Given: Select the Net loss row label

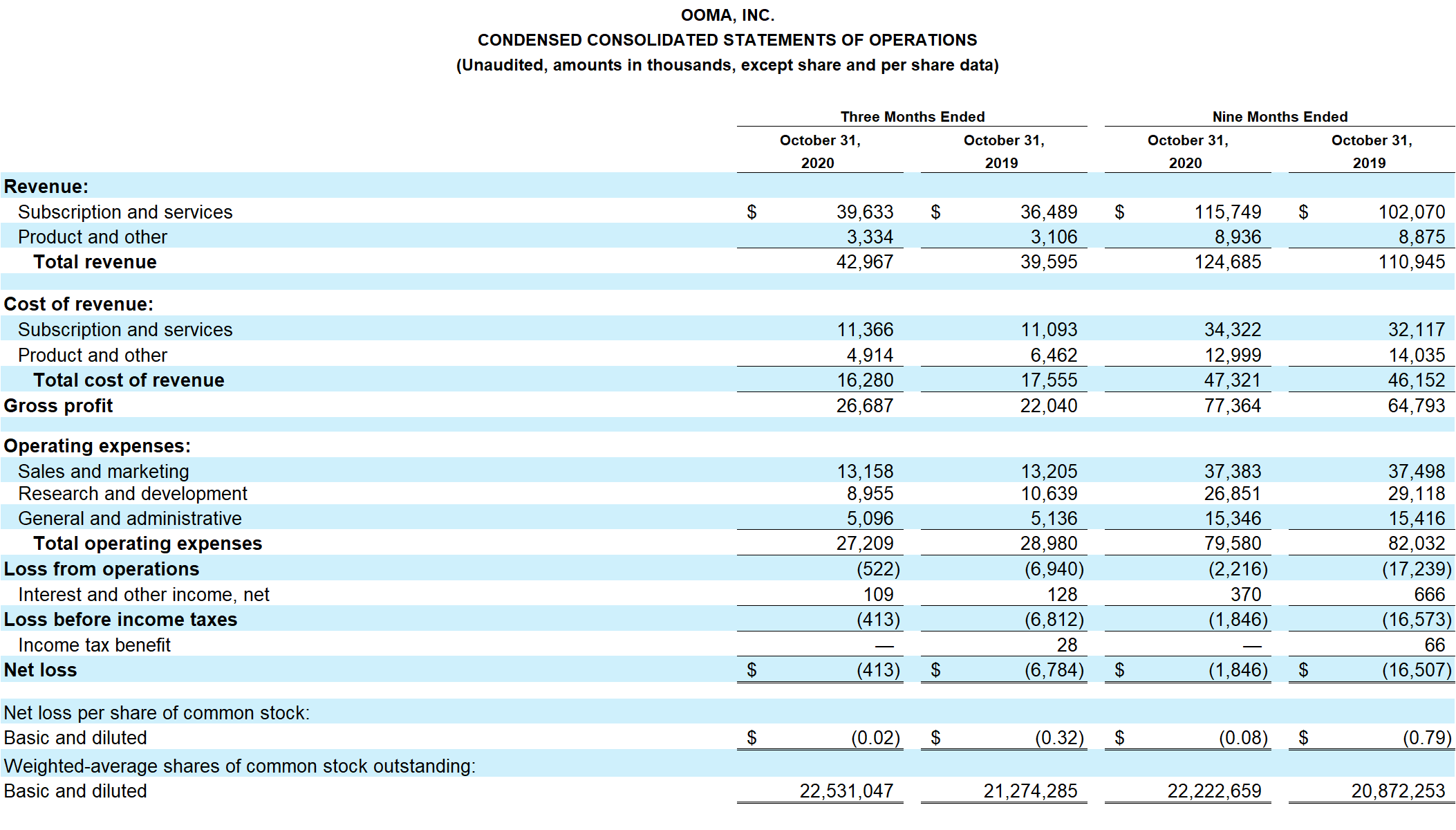Looking at the screenshot, I should pos(40,670).
